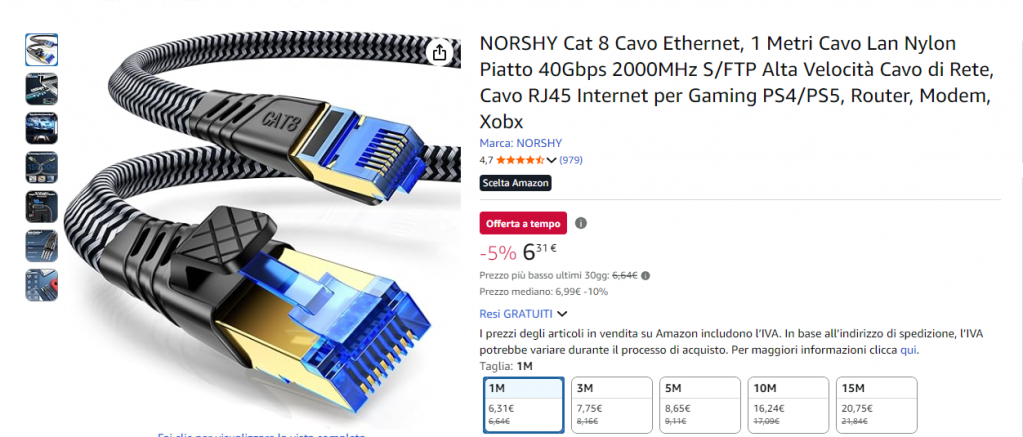Select the first product image thumbnail
The width and height of the screenshot is (1023, 437).
click(x=41, y=50)
